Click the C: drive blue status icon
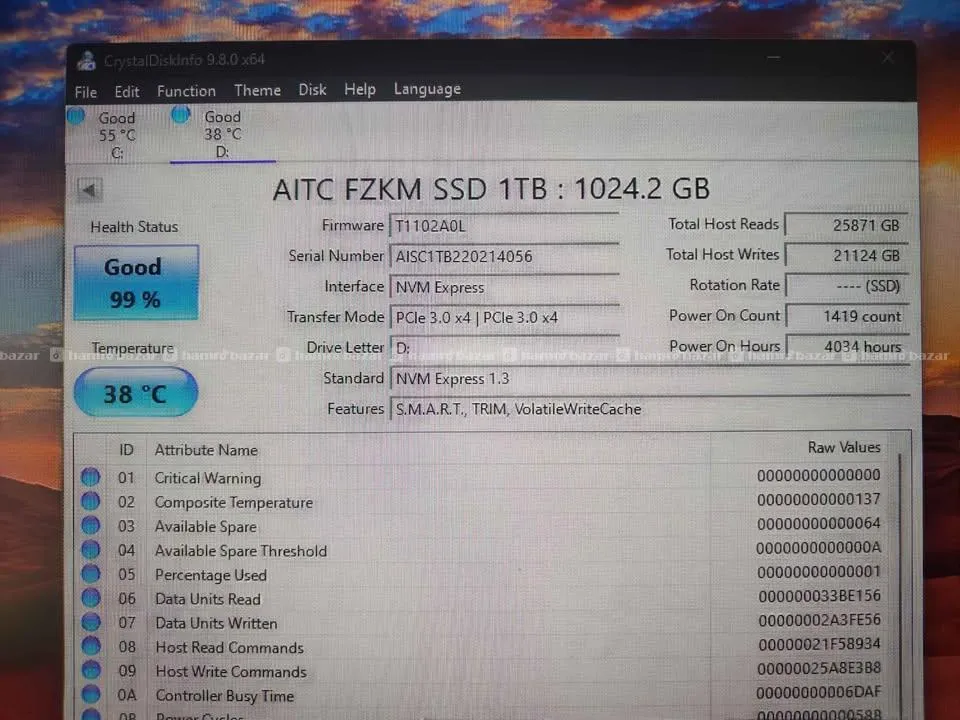This screenshot has width=960, height=720. (x=76, y=116)
